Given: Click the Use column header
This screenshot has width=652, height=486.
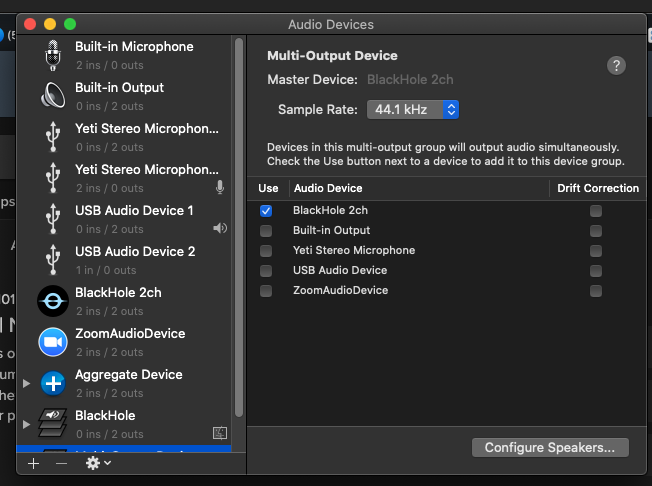Looking at the screenshot, I should [x=268, y=188].
